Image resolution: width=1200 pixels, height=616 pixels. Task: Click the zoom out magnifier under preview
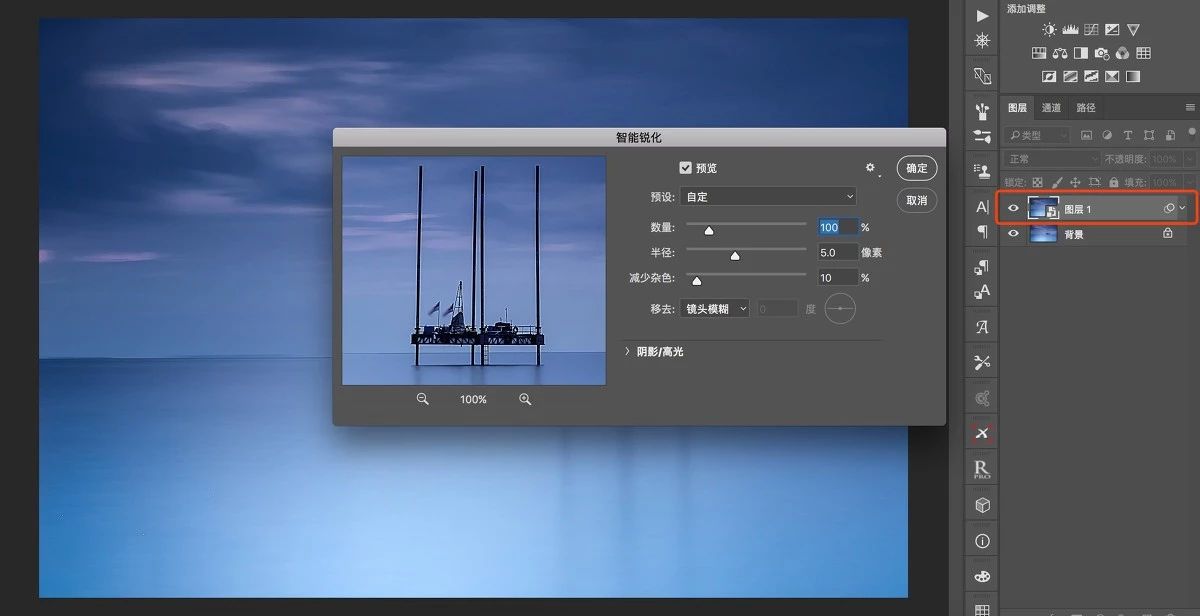pyautogui.click(x=423, y=399)
